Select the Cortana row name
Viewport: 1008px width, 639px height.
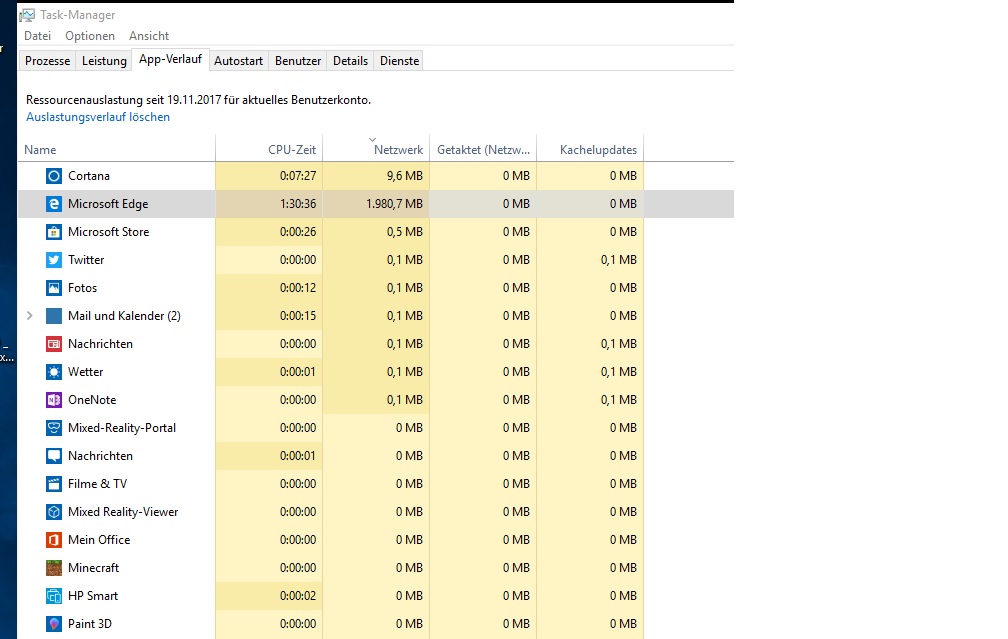tap(89, 176)
